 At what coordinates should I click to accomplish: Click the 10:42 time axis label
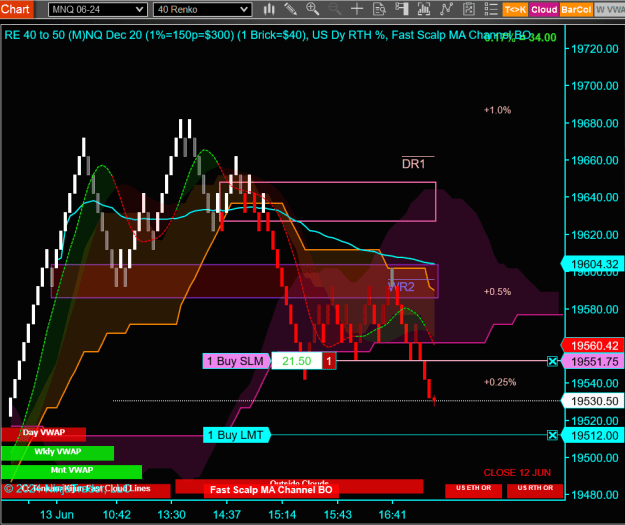(x=117, y=515)
